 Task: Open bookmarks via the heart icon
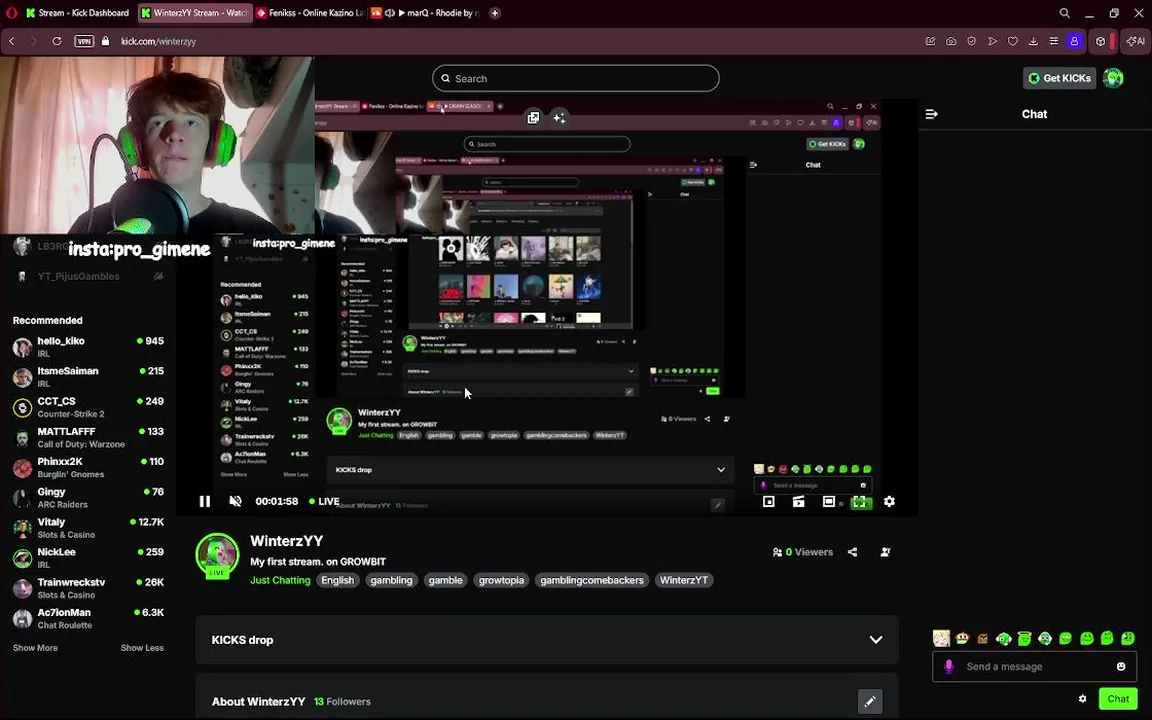[x=1012, y=41]
